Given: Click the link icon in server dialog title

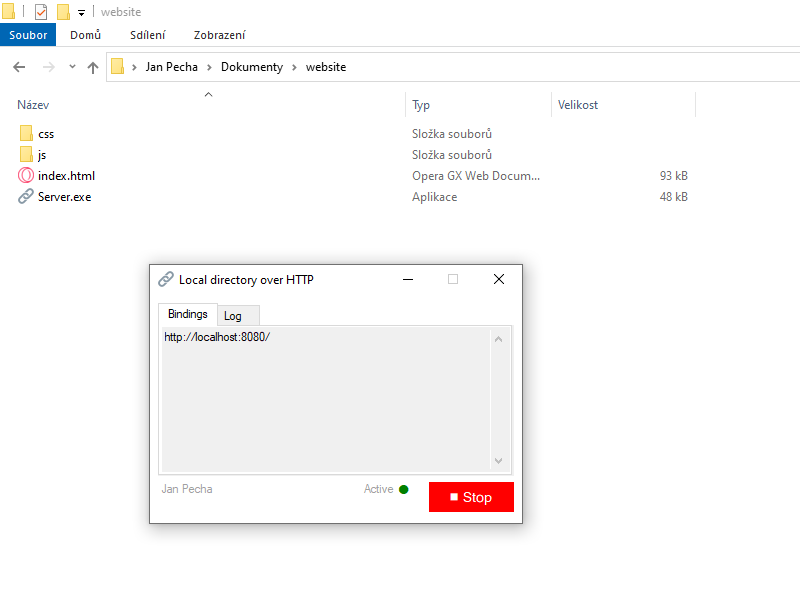Looking at the screenshot, I should [165, 279].
